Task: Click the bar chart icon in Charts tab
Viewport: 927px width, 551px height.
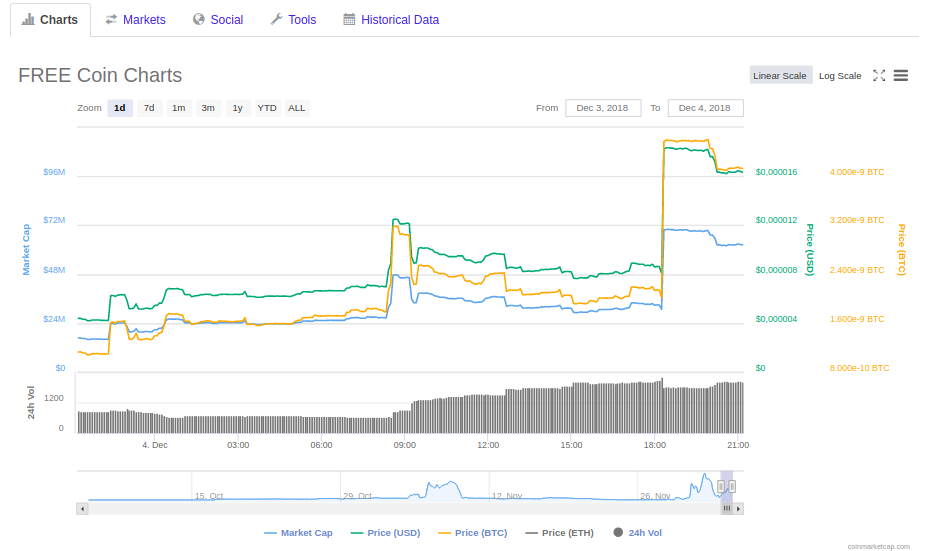Action: point(28,20)
